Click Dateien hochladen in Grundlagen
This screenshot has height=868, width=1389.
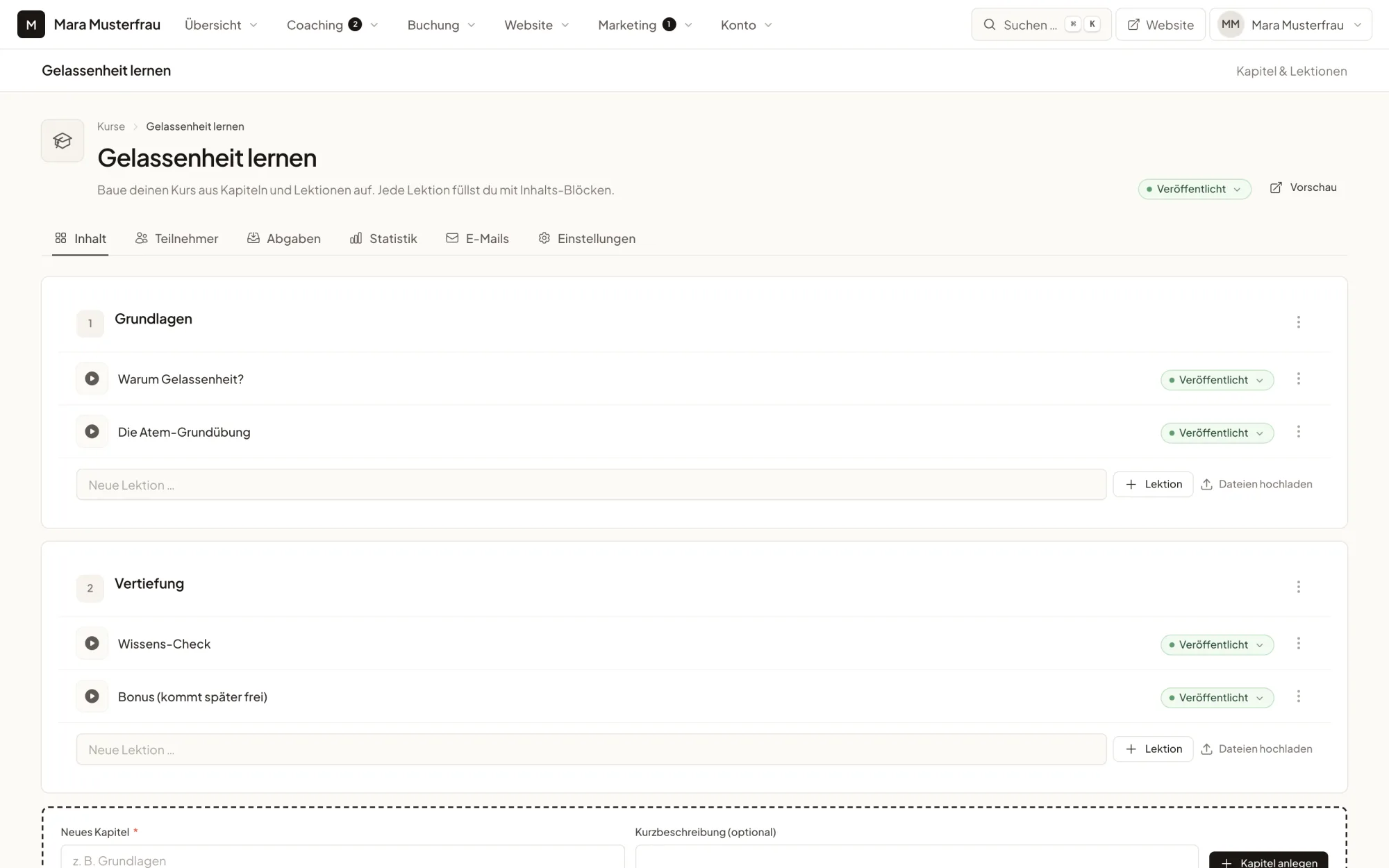click(1256, 484)
